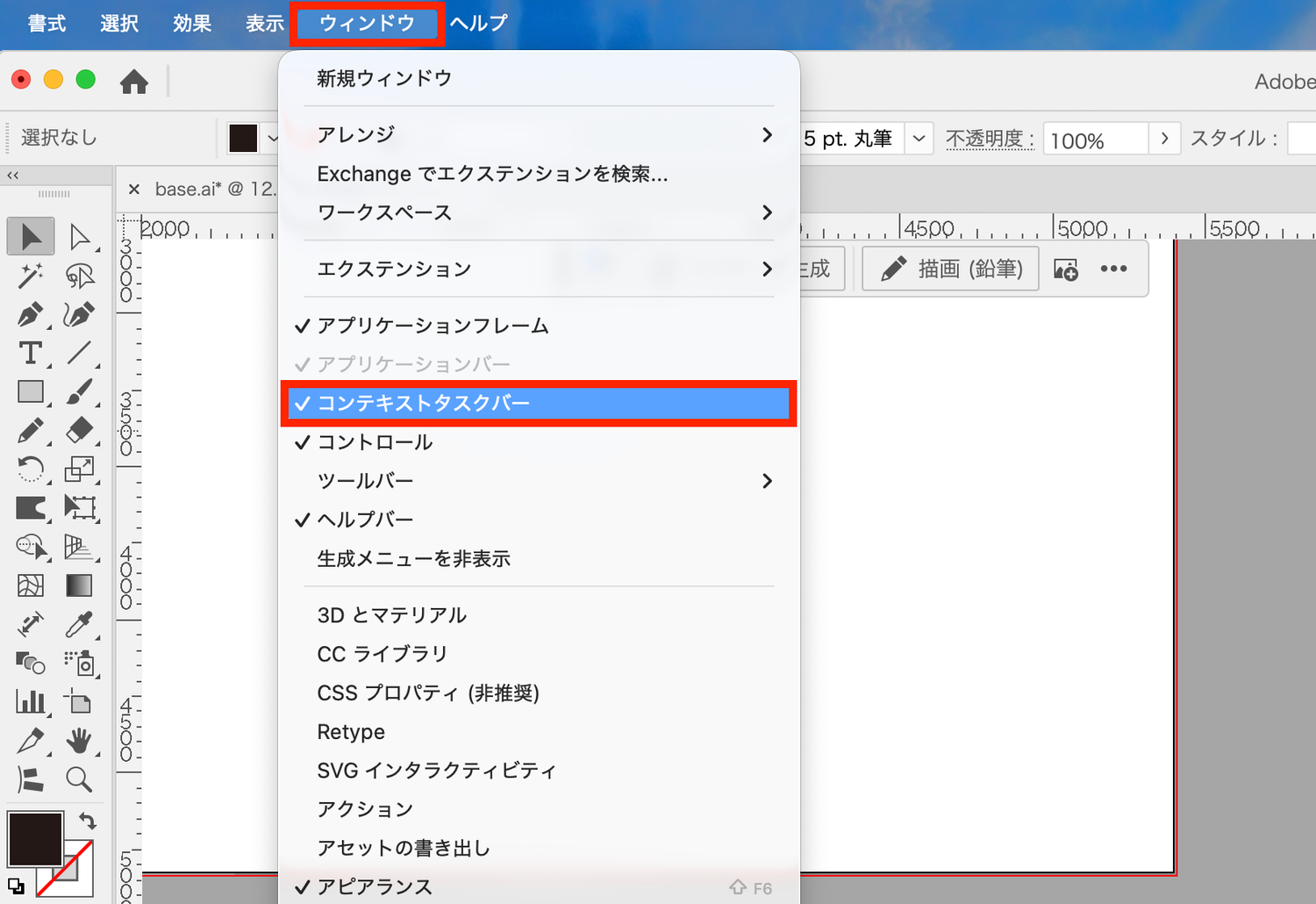Viewport: 1316px width, 904px height.
Task: Open the brush definition dropdown arrow
Action: coord(919,139)
